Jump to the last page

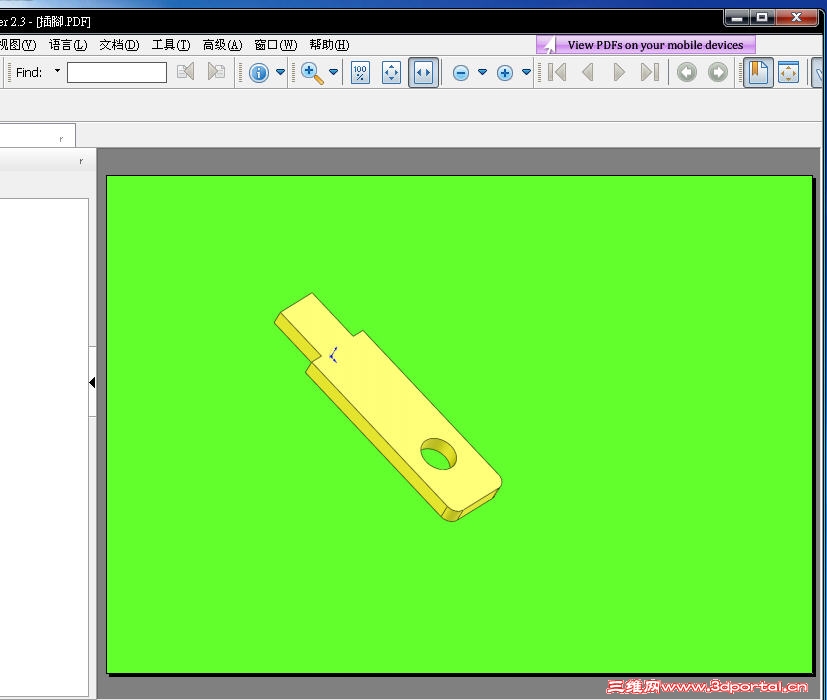click(650, 72)
